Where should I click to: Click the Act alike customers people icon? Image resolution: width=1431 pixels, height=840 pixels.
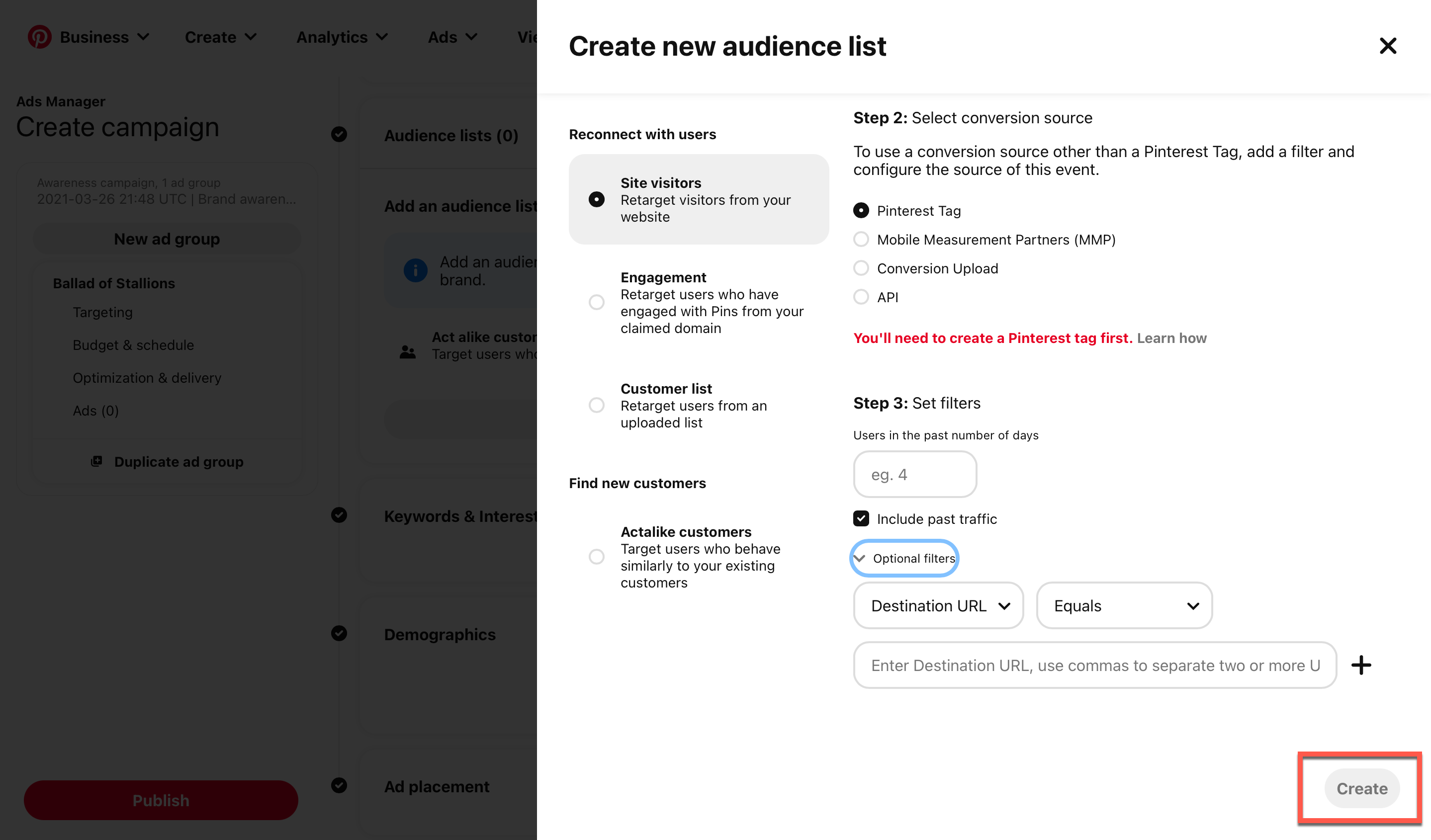(407, 352)
